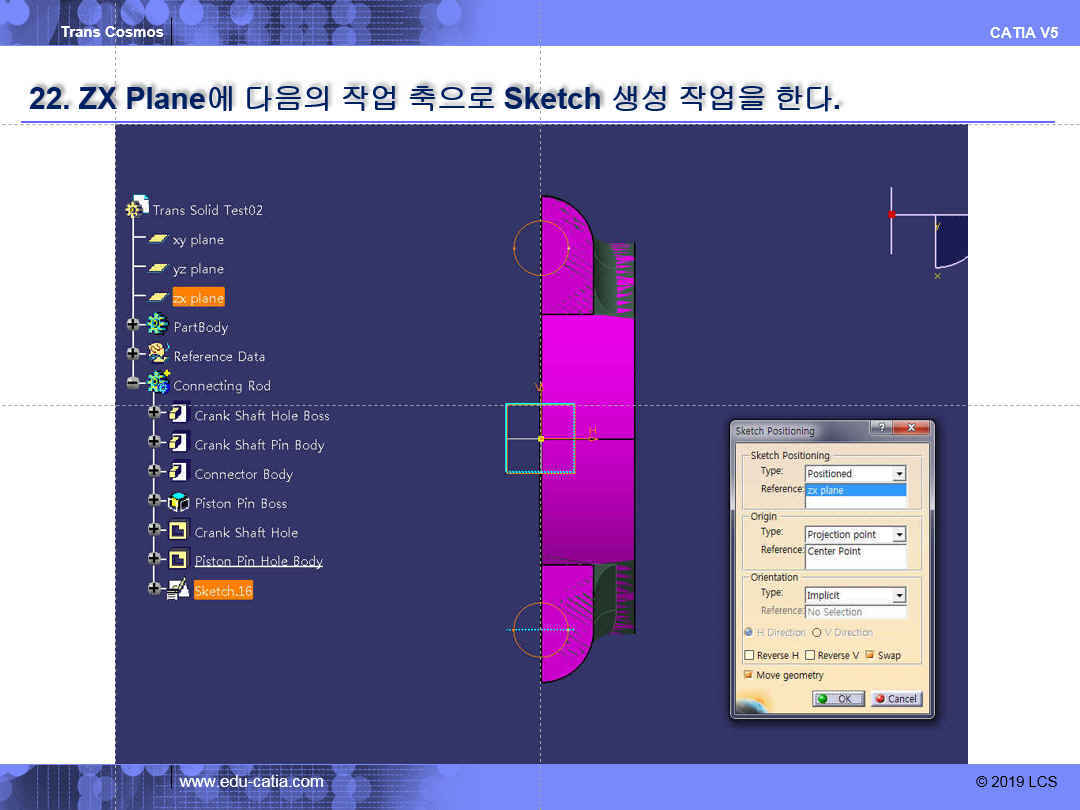The height and width of the screenshot is (810, 1080).
Task: Select the yz plane icon in tree
Action: point(158,269)
